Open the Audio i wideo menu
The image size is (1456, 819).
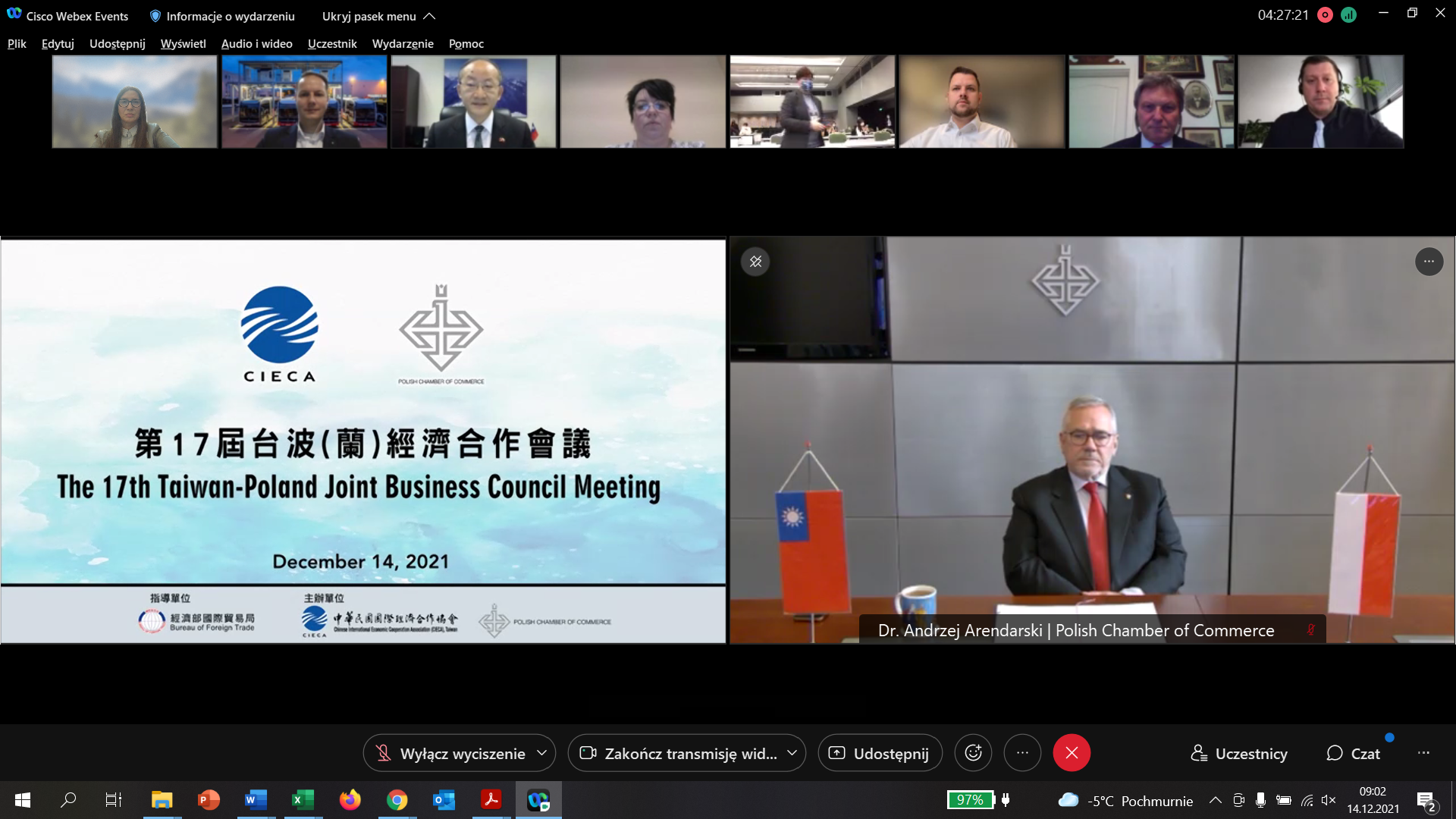coord(256,44)
